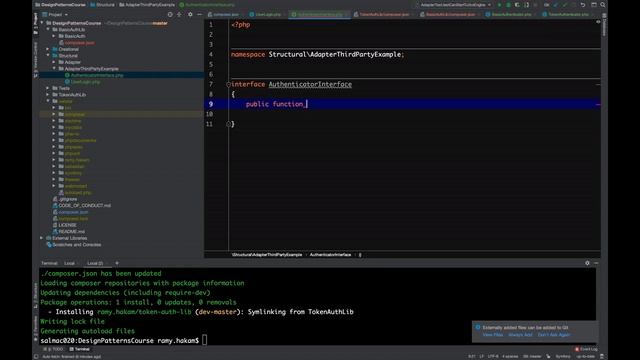Collapse the Structural folder arrow
Screen dimensions: 640x360
(48, 56)
